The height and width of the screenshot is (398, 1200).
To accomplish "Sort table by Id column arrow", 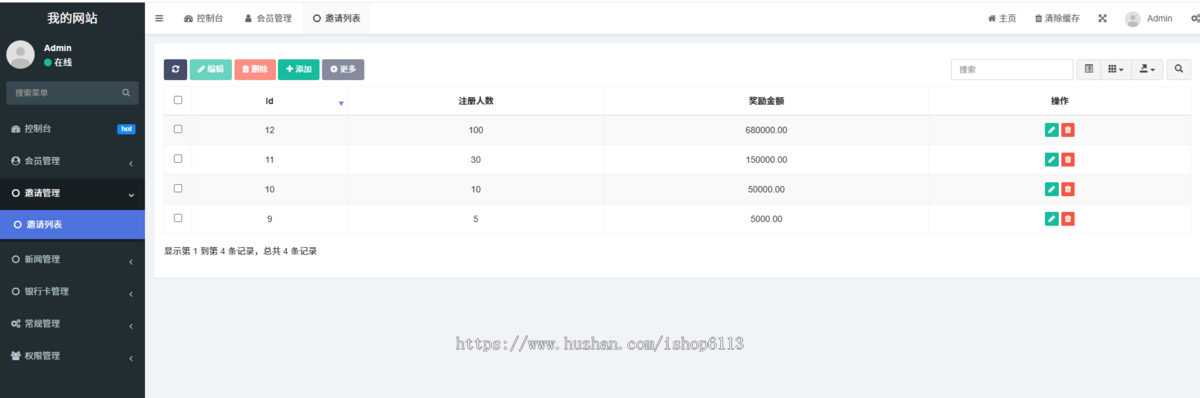I will [x=340, y=103].
